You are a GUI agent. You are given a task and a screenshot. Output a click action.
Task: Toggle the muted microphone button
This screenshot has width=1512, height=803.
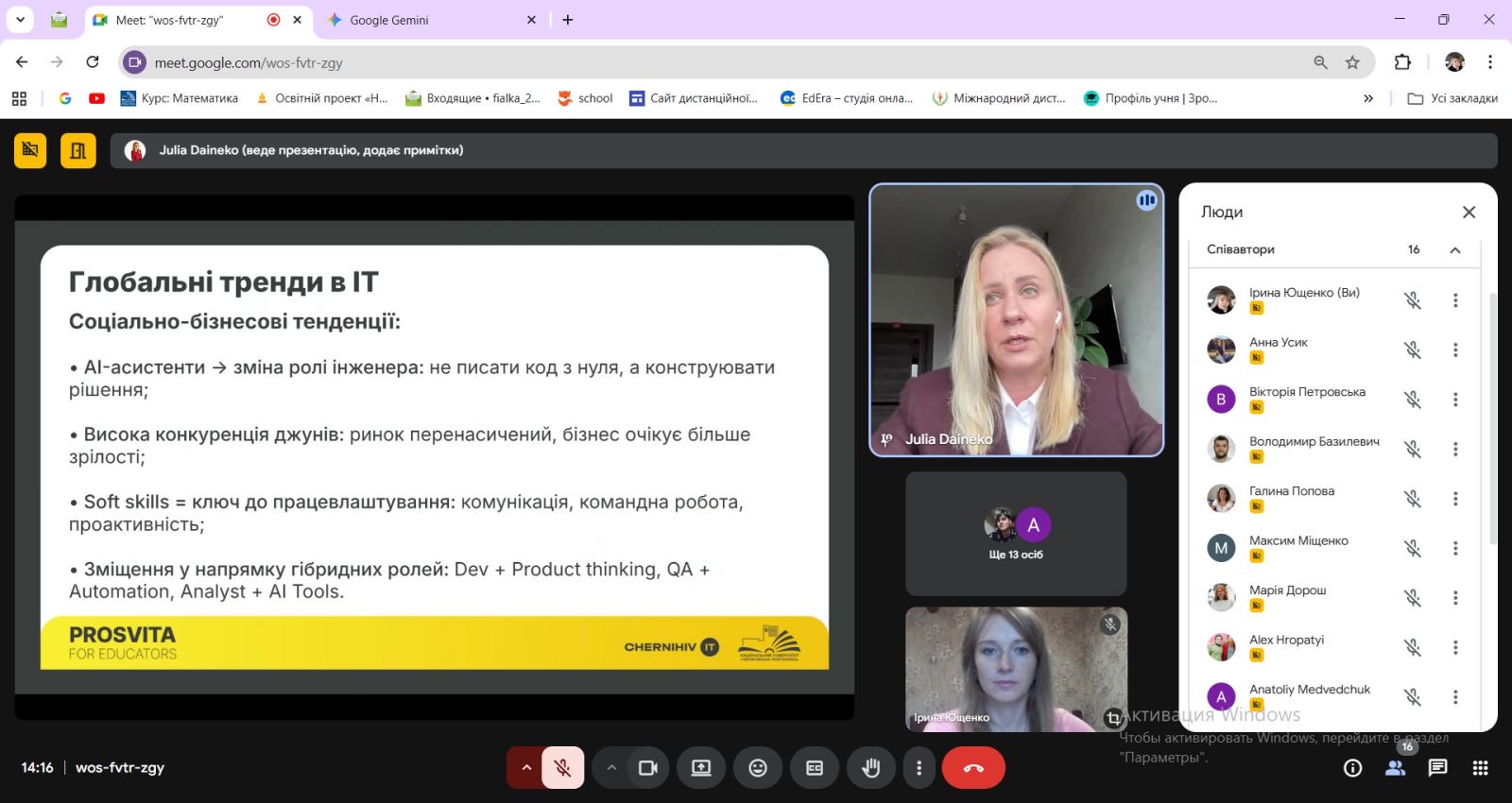(x=562, y=768)
